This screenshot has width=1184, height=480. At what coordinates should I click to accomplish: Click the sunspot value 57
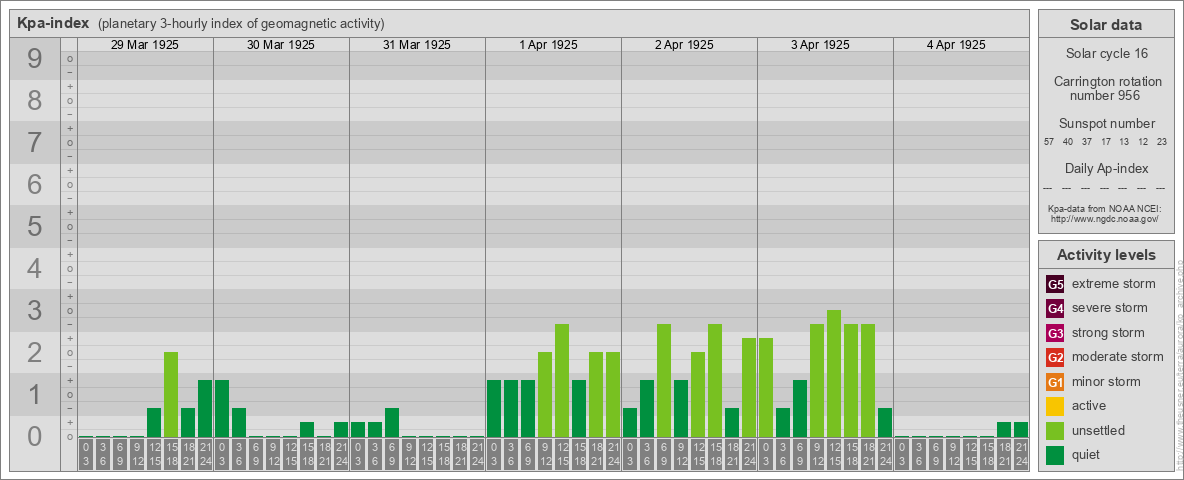coord(1049,142)
